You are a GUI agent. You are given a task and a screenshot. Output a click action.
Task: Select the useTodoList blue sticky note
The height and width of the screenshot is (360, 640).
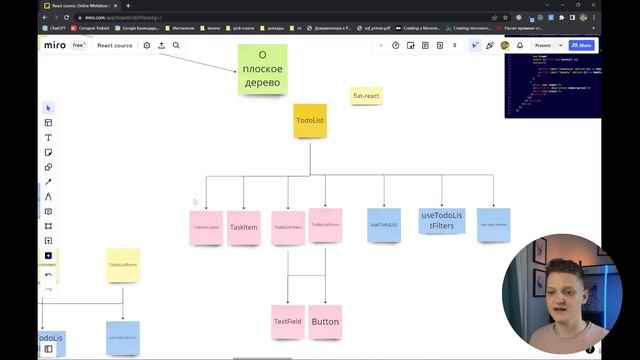click(384, 225)
